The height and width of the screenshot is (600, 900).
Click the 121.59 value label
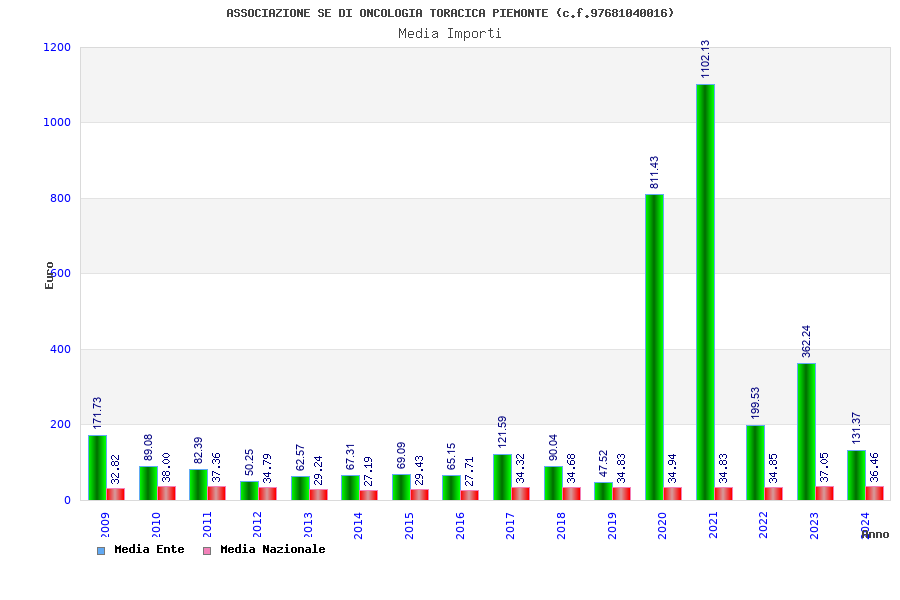(502, 432)
